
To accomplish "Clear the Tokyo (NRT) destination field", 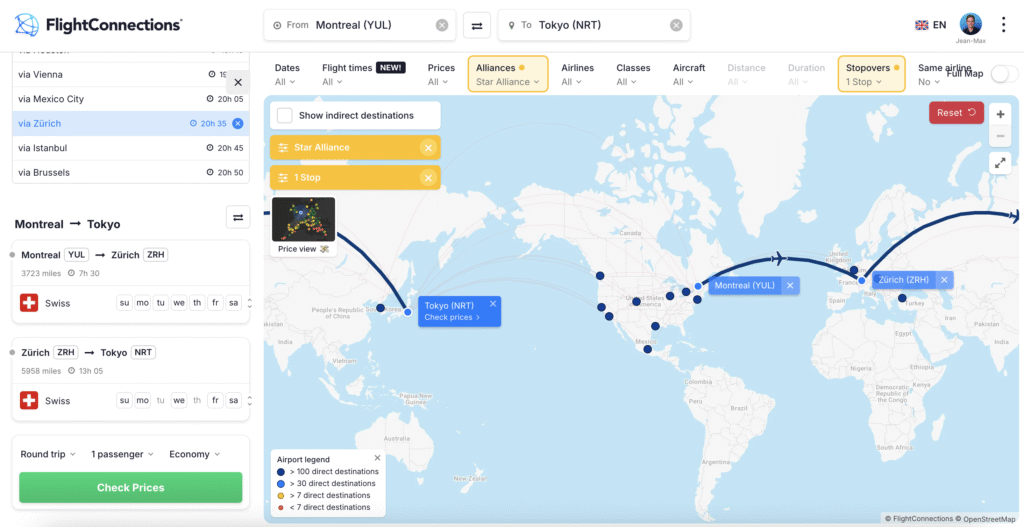I will (x=676, y=25).
